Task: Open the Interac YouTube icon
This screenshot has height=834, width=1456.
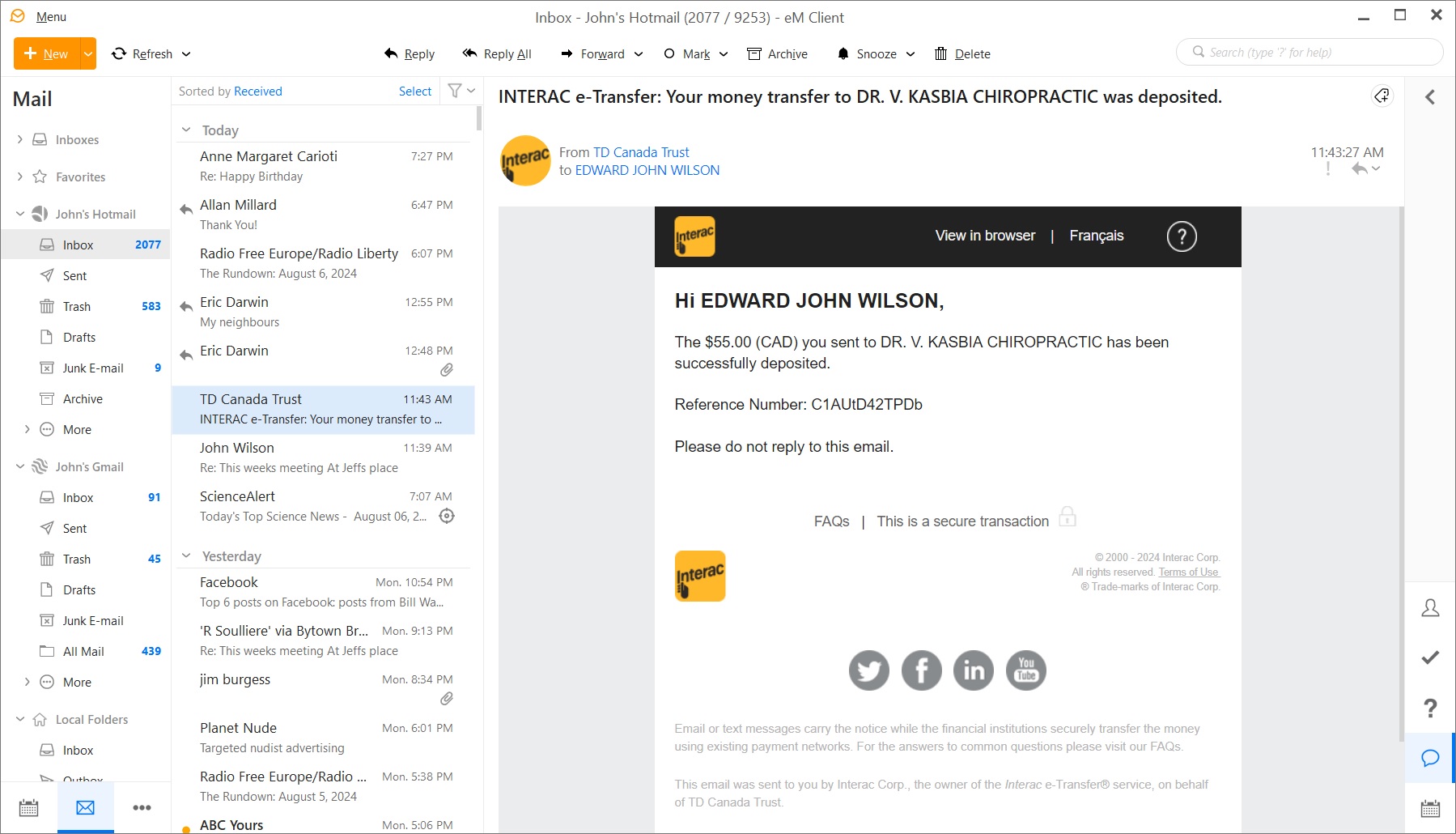Action: (1026, 670)
